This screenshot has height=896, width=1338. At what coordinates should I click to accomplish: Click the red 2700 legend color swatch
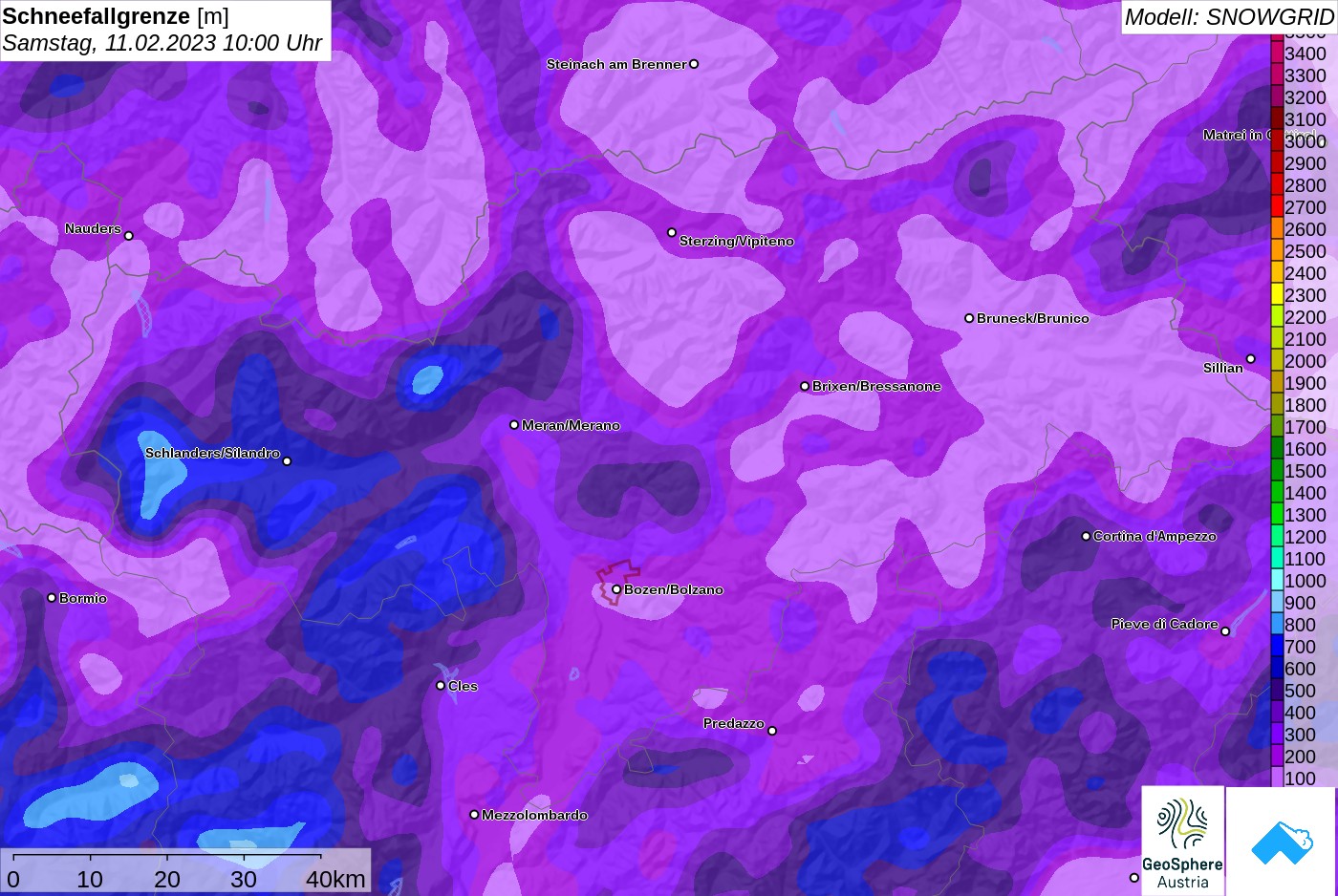1277,207
